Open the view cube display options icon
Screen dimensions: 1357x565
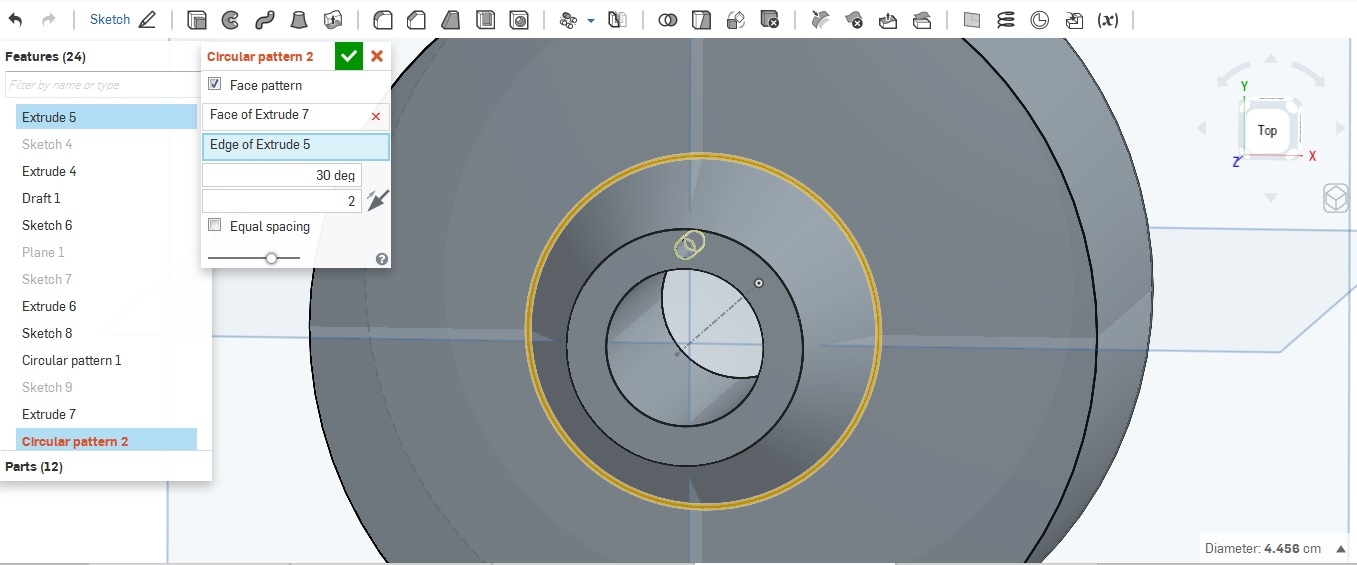click(x=1336, y=198)
